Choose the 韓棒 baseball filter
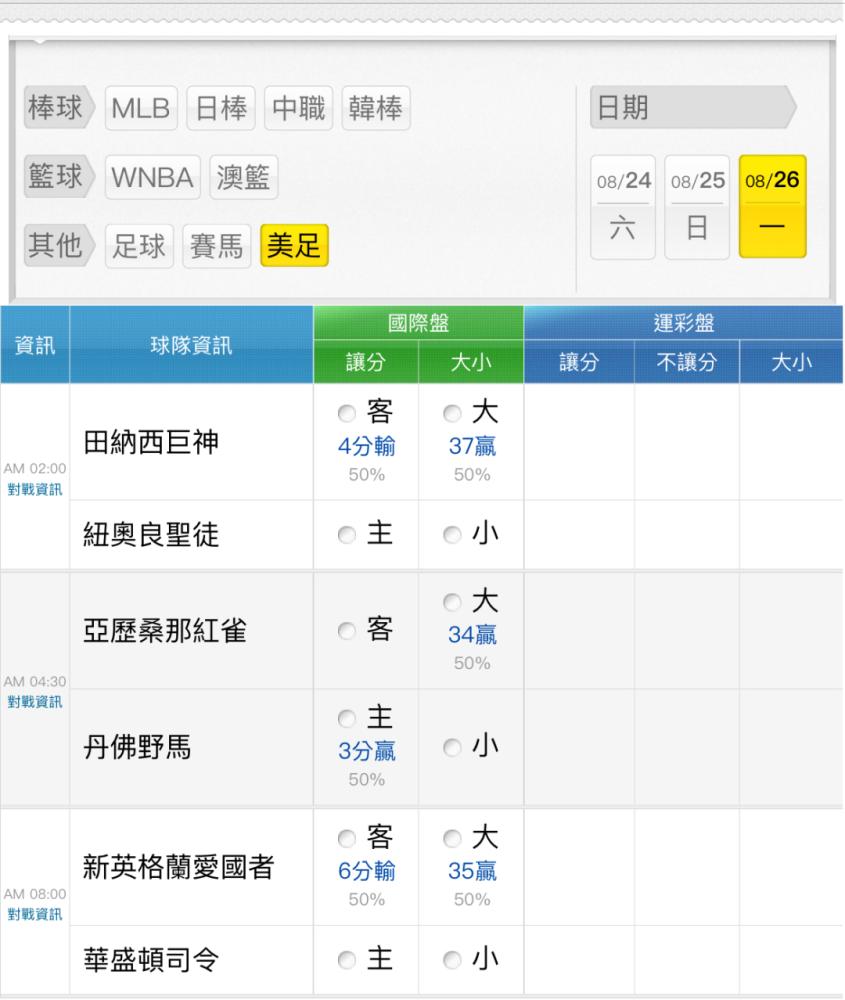 click(x=376, y=108)
